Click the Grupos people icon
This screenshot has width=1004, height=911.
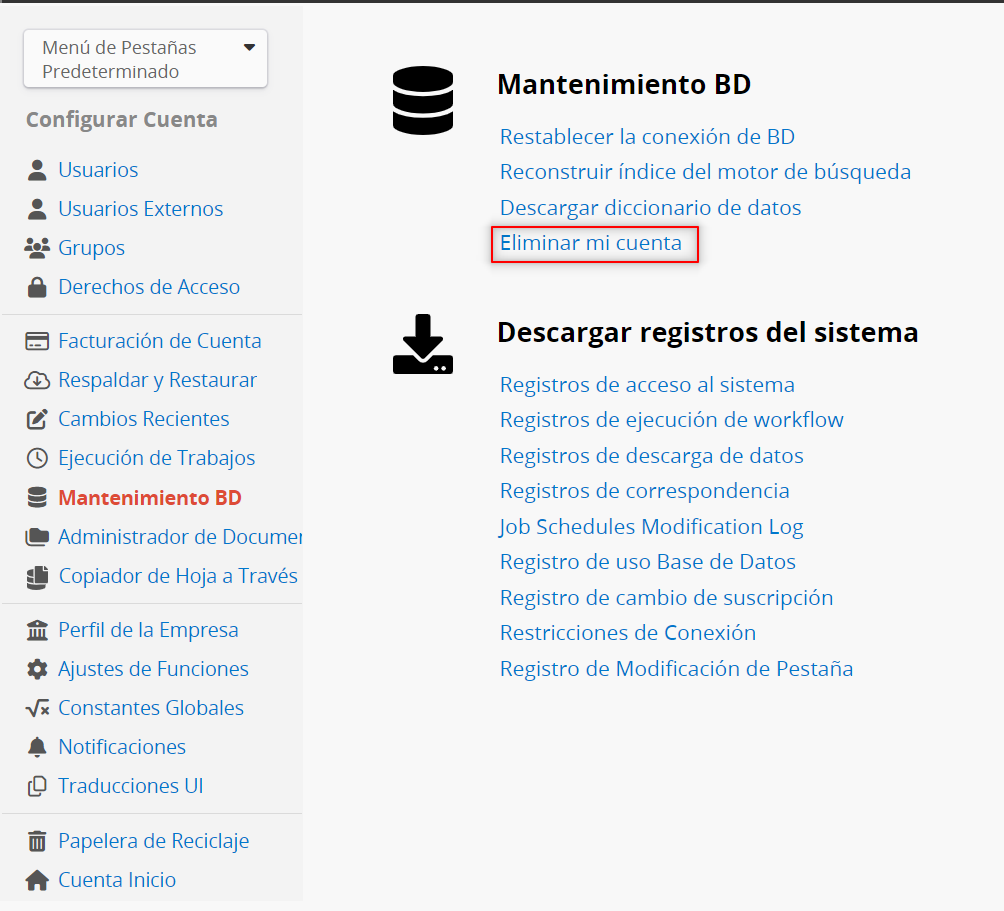coord(37,248)
